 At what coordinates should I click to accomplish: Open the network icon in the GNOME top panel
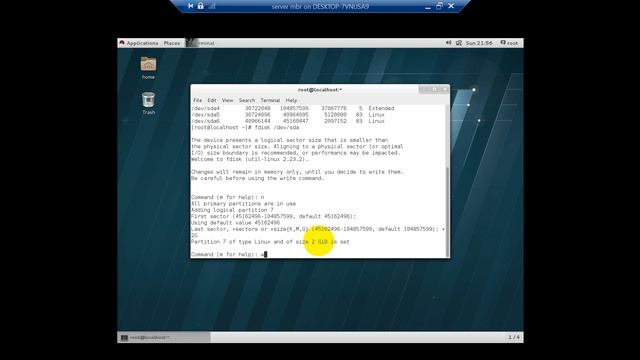coord(459,43)
